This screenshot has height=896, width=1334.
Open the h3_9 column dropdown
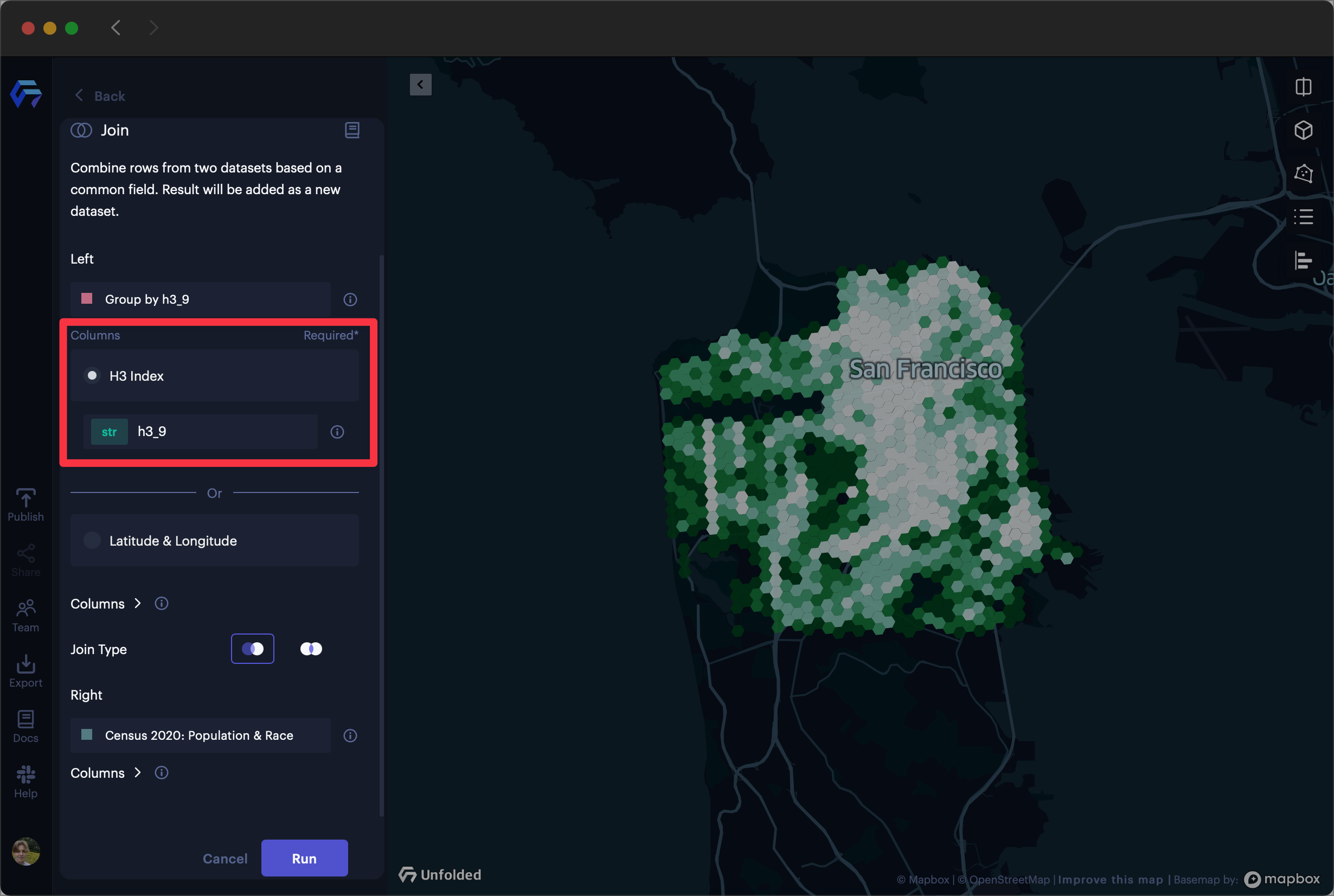pos(200,431)
